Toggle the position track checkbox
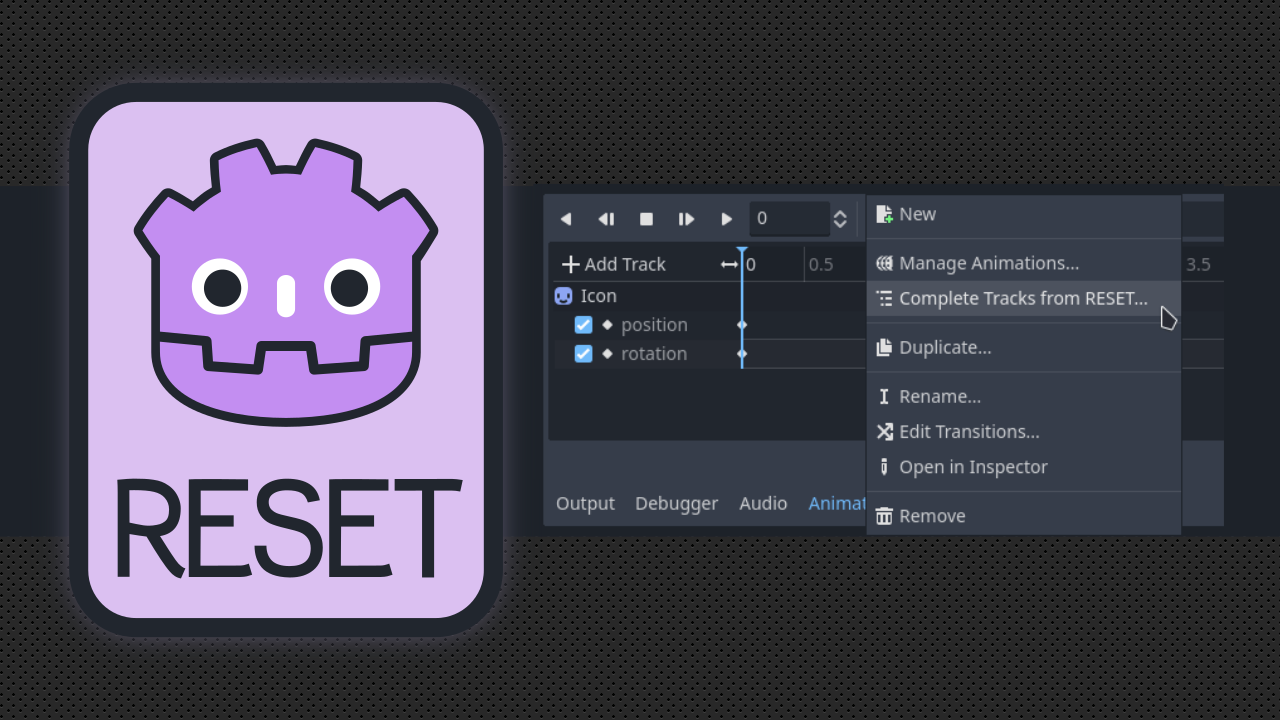1280x720 pixels. point(584,325)
